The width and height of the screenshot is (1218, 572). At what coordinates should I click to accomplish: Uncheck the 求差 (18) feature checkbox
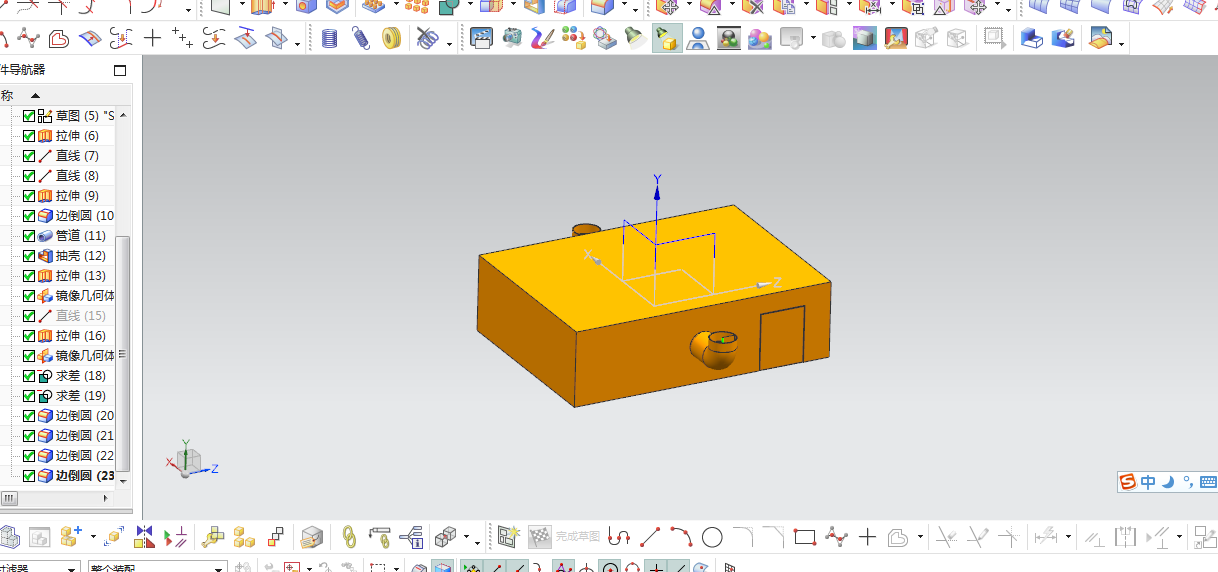[29, 376]
